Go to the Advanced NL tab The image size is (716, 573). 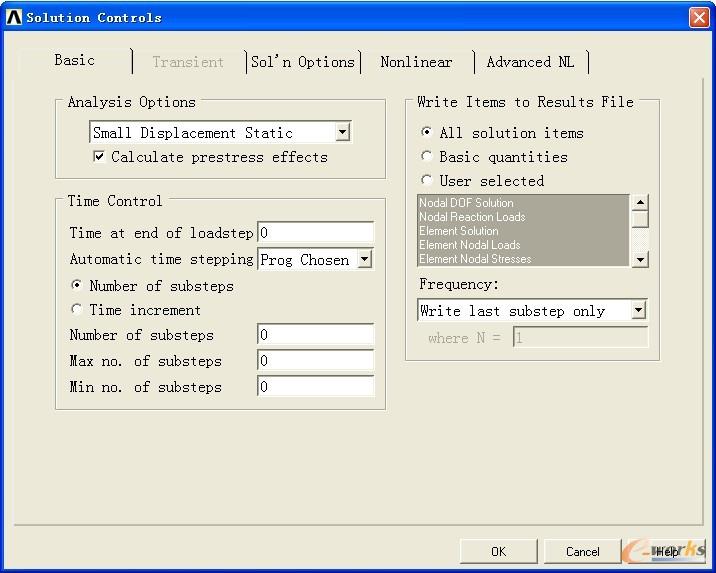pyautogui.click(x=530, y=62)
